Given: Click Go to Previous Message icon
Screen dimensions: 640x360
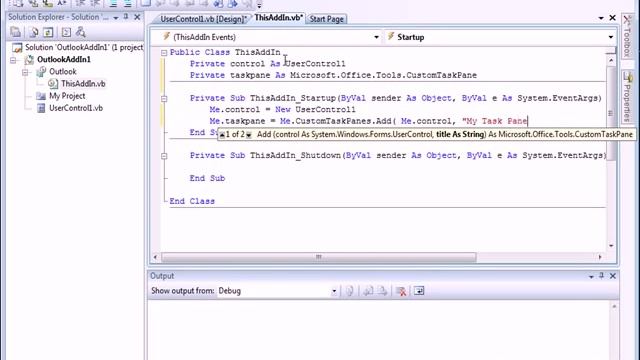Looking at the screenshot, I should (x=368, y=291).
